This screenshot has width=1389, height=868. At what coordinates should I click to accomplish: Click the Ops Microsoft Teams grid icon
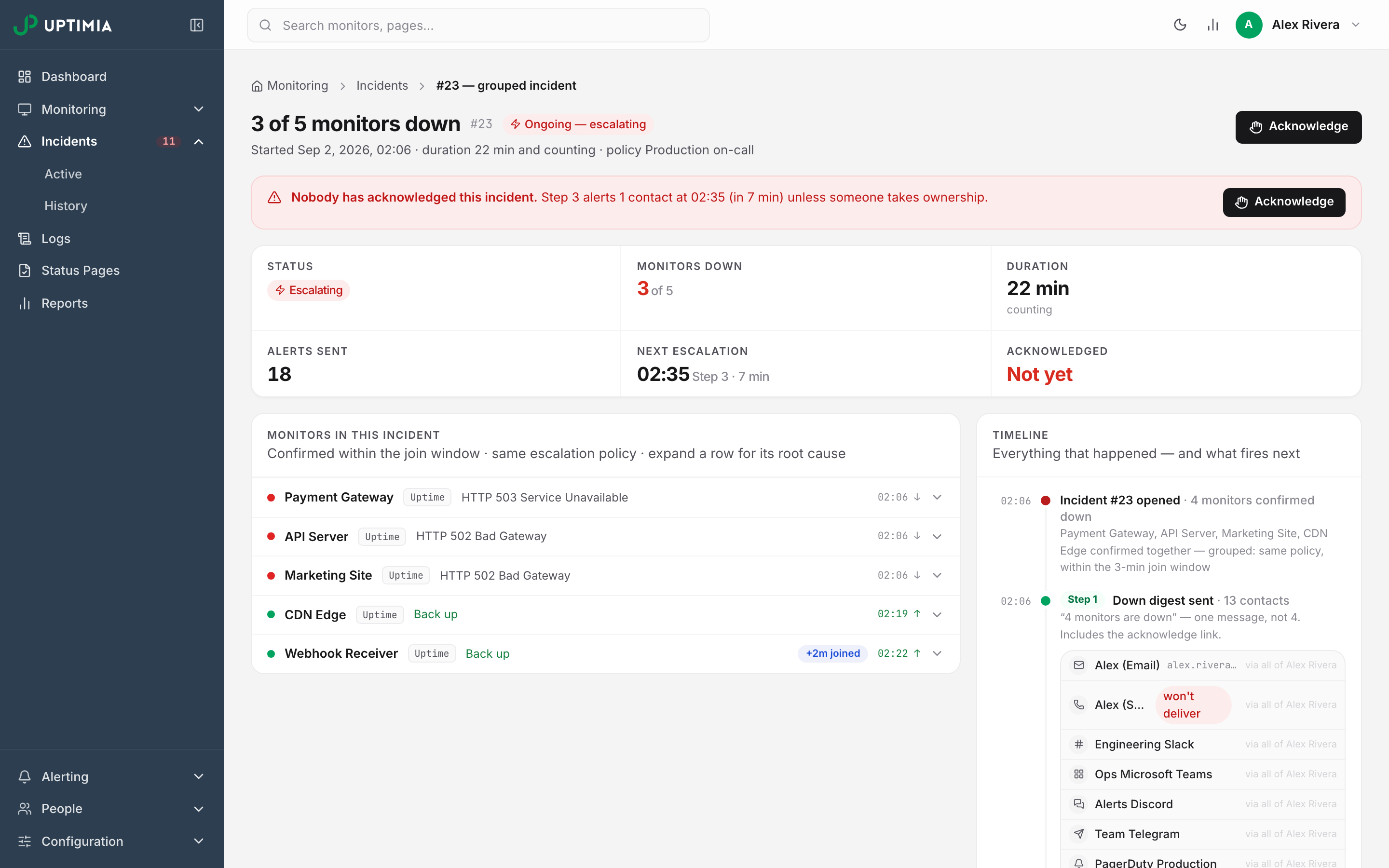click(1078, 774)
